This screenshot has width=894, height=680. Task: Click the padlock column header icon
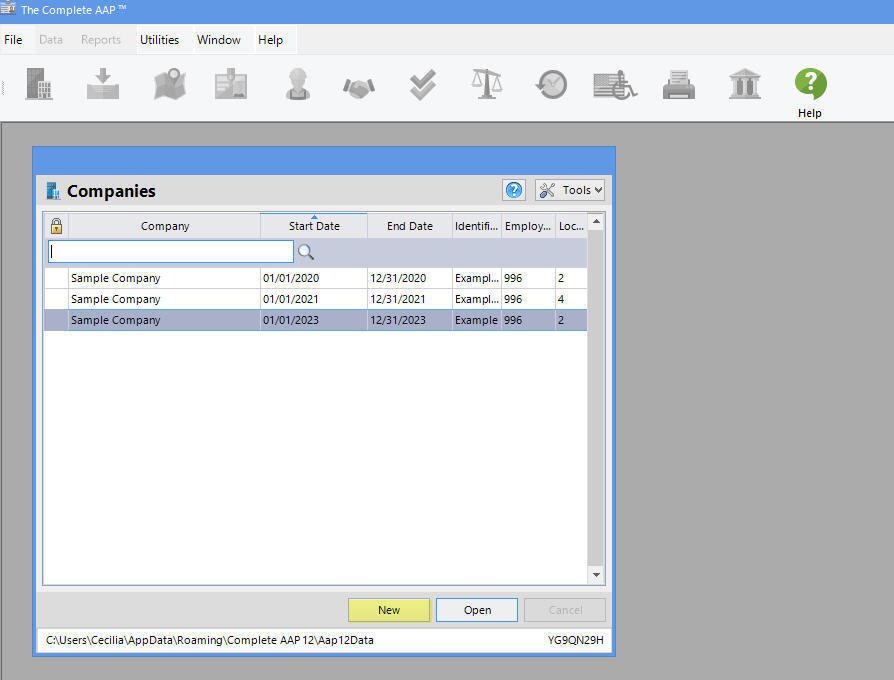[56, 226]
